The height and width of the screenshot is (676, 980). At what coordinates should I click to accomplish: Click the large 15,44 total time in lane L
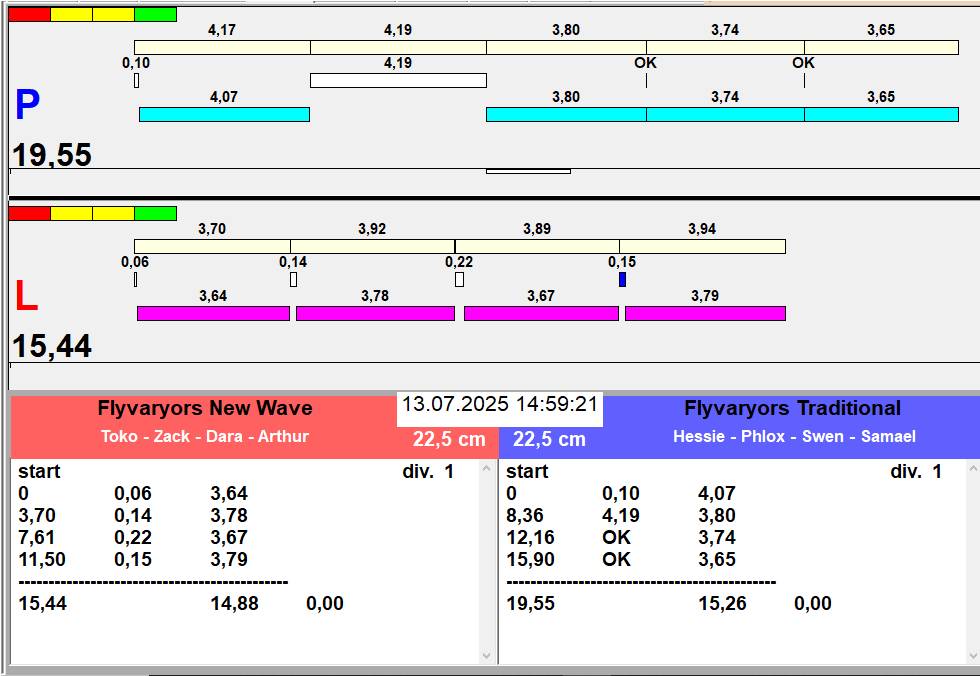(x=52, y=345)
